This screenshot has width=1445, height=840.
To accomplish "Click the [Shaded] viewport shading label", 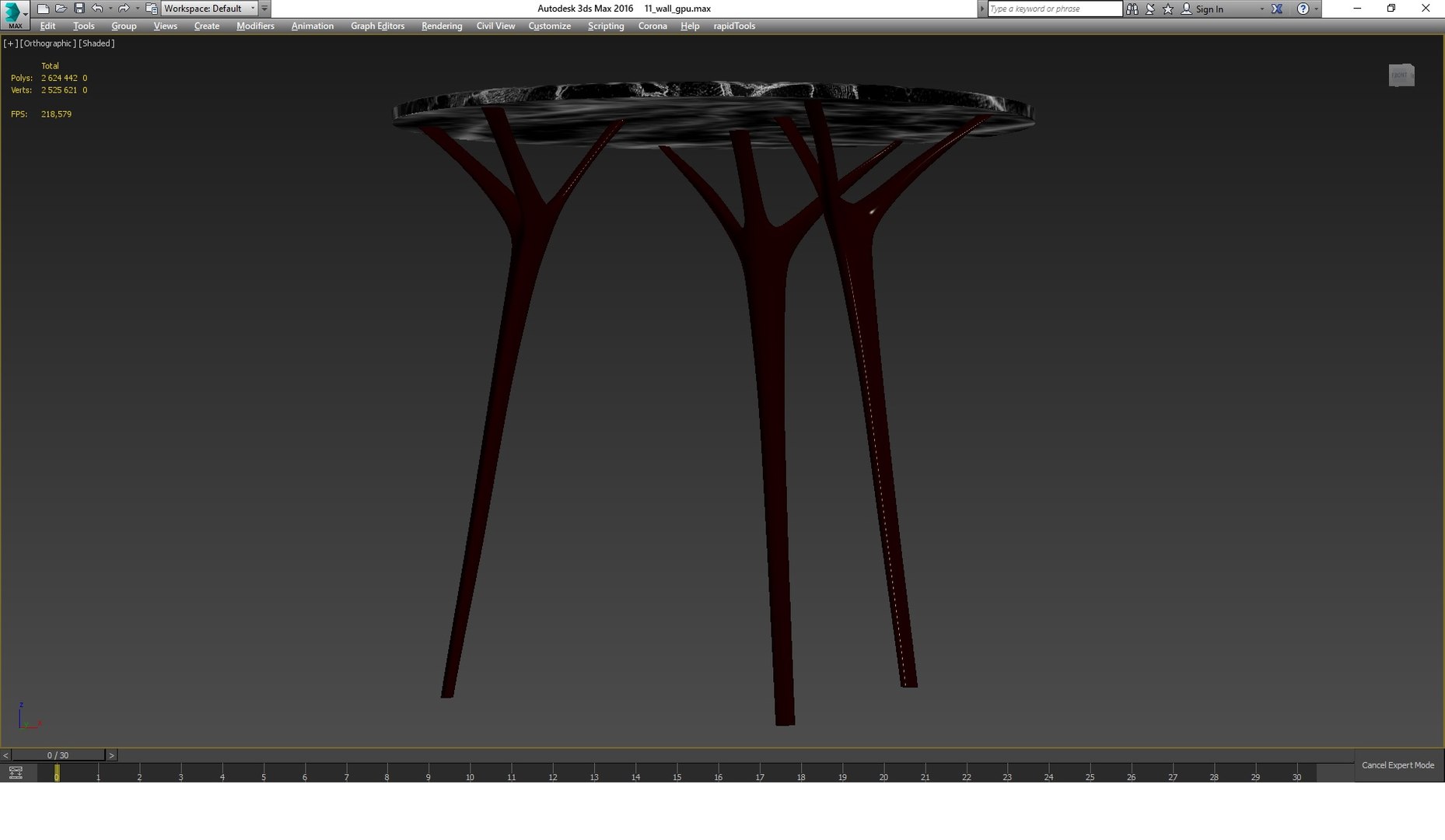I will pos(96,44).
